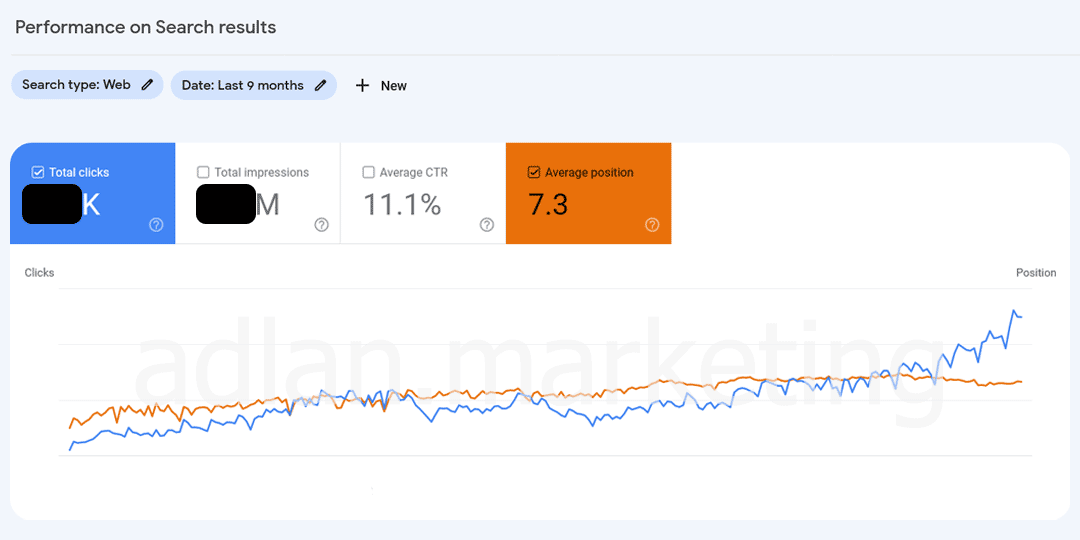The height and width of the screenshot is (540, 1080).
Task: Tick the Average CTR checkbox
Action: point(369,172)
